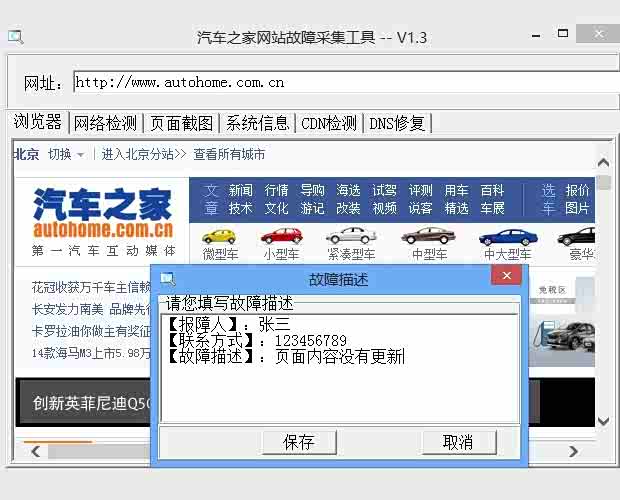Open the 技术 nav link
Image resolution: width=620 pixels, height=500 pixels.
click(241, 208)
